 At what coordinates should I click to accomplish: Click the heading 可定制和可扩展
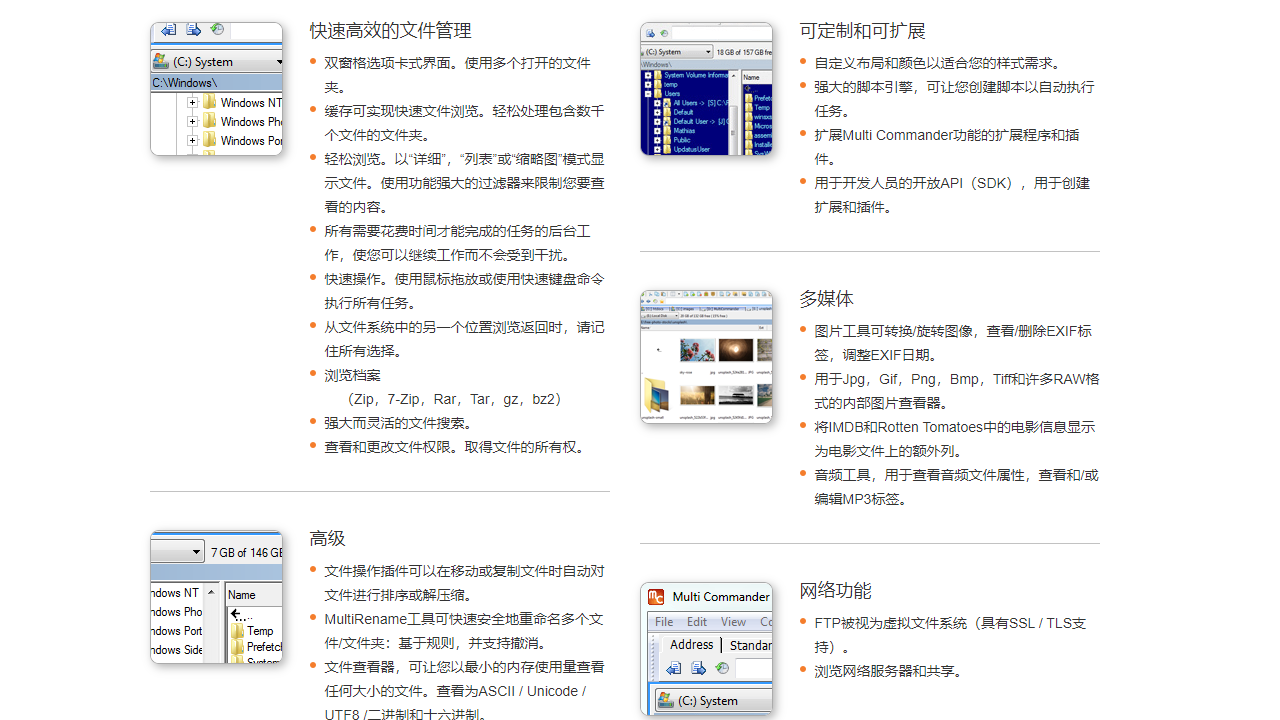point(862,31)
